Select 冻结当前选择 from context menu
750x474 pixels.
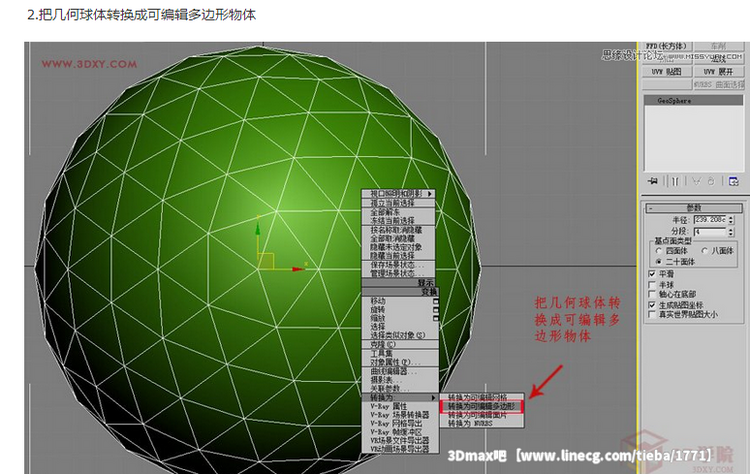tap(398, 220)
